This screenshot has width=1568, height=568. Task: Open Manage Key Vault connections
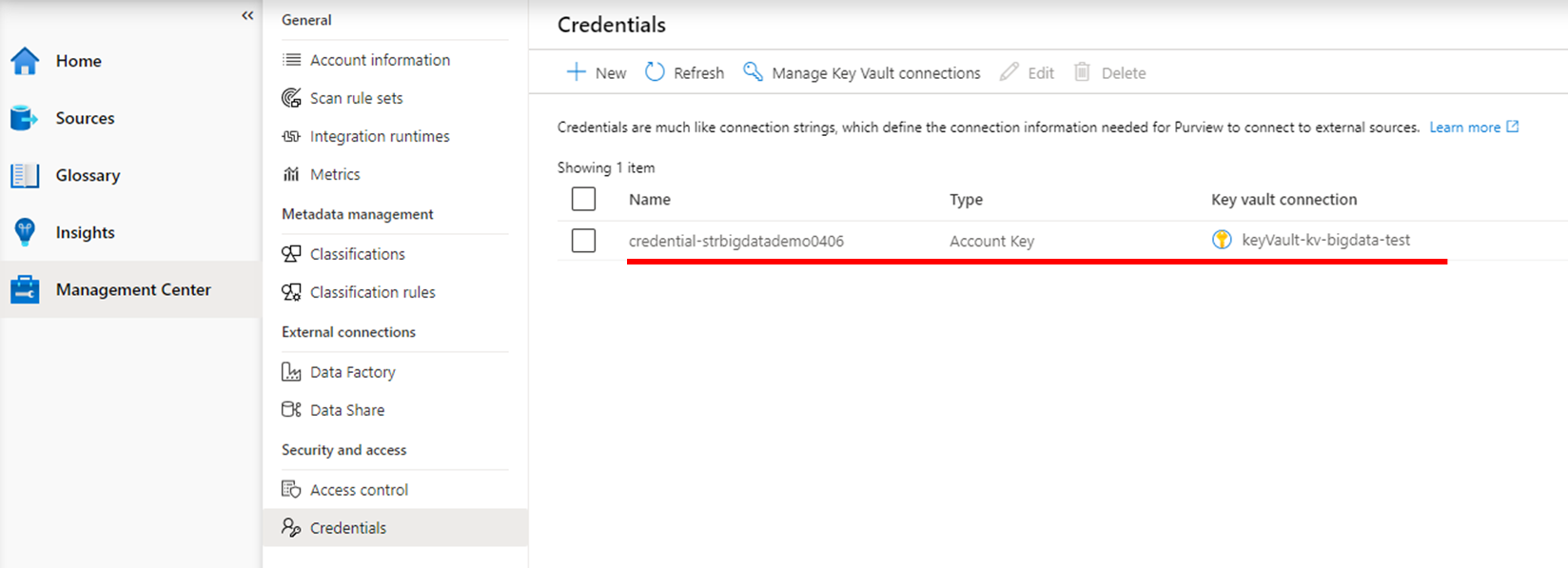pos(876,73)
